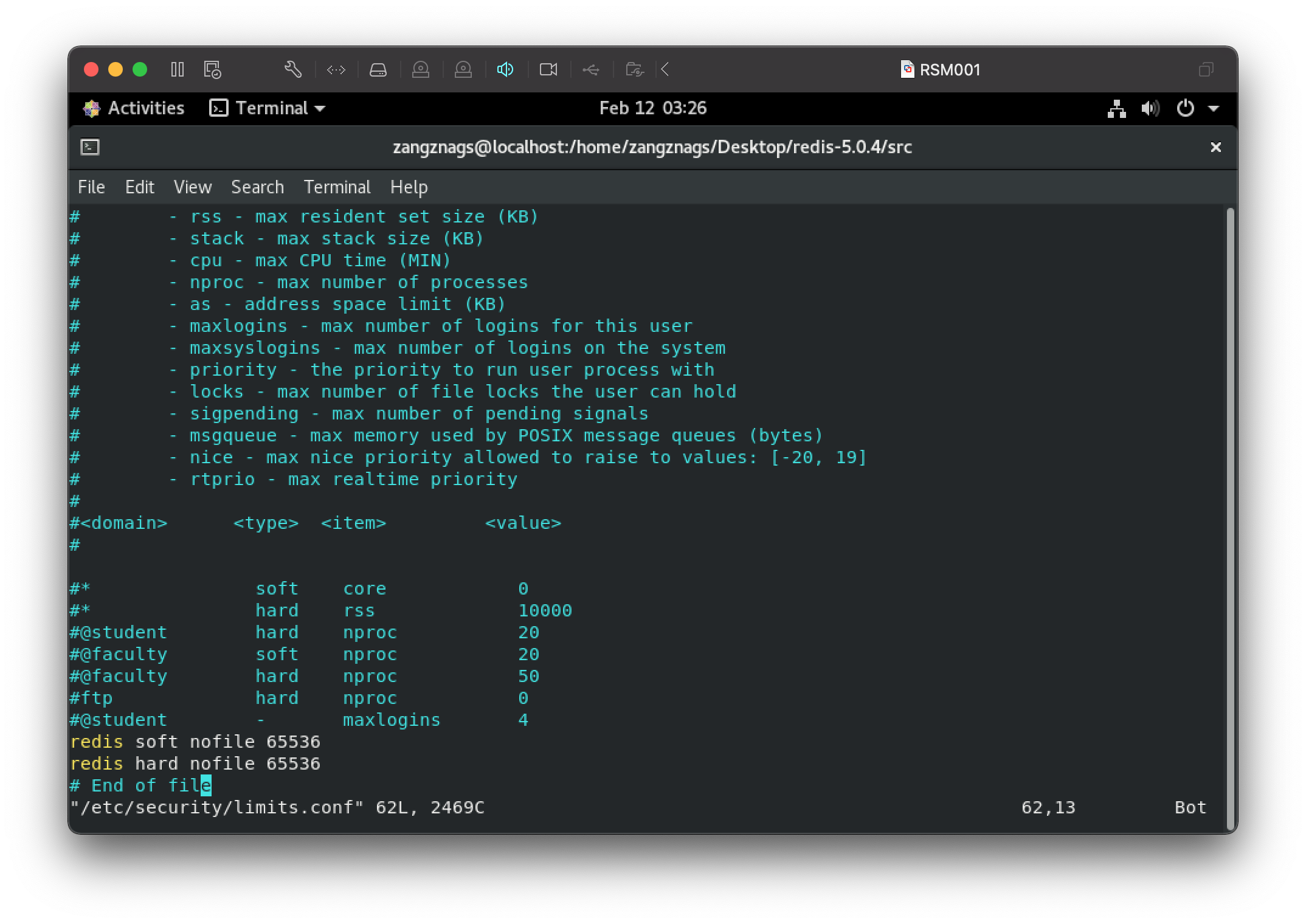Open the Feb 12 clock calendar
Screen dimensions: 1306x924
(652, 108)
